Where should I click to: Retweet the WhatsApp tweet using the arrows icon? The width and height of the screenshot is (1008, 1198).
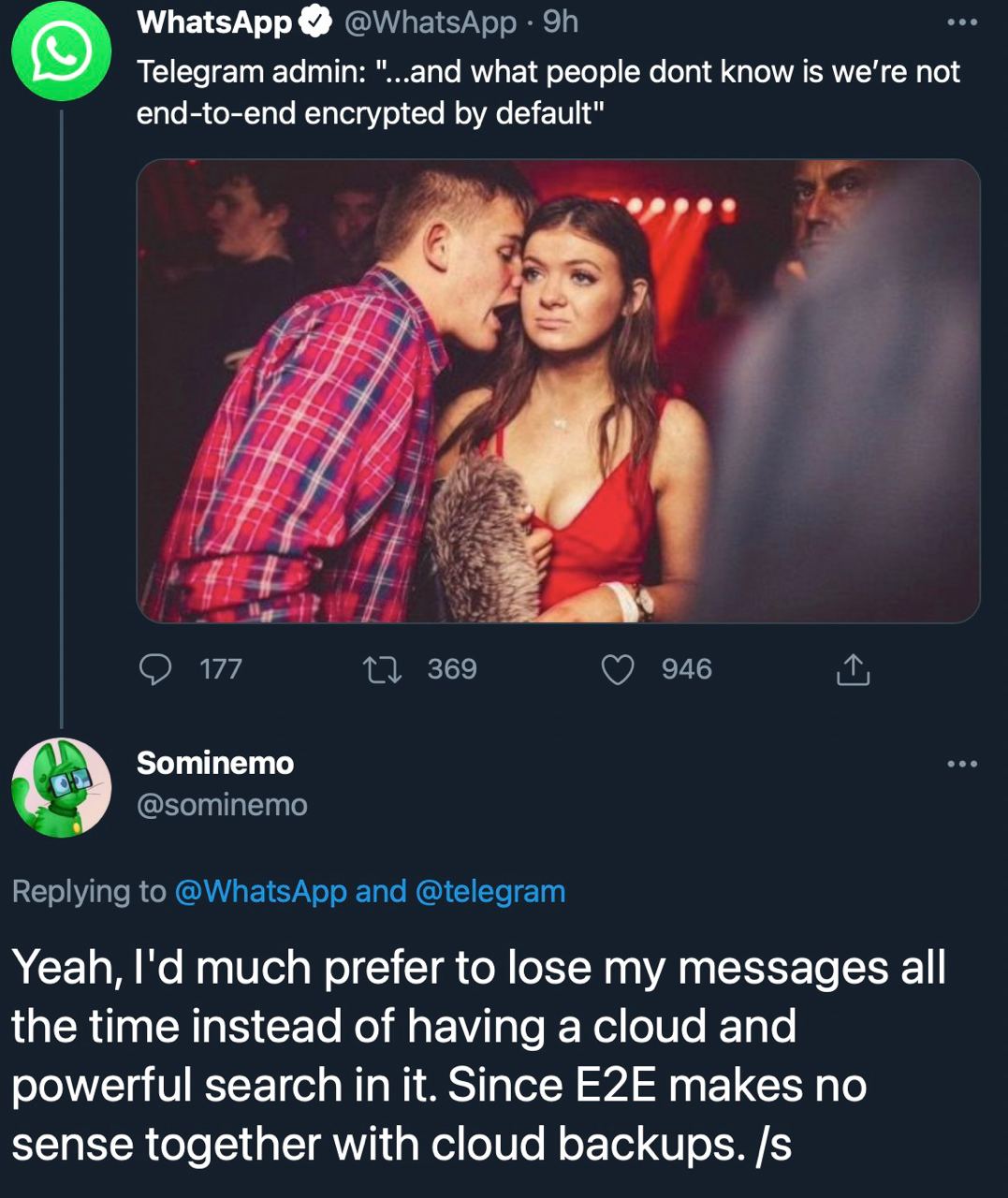point(382,669)
